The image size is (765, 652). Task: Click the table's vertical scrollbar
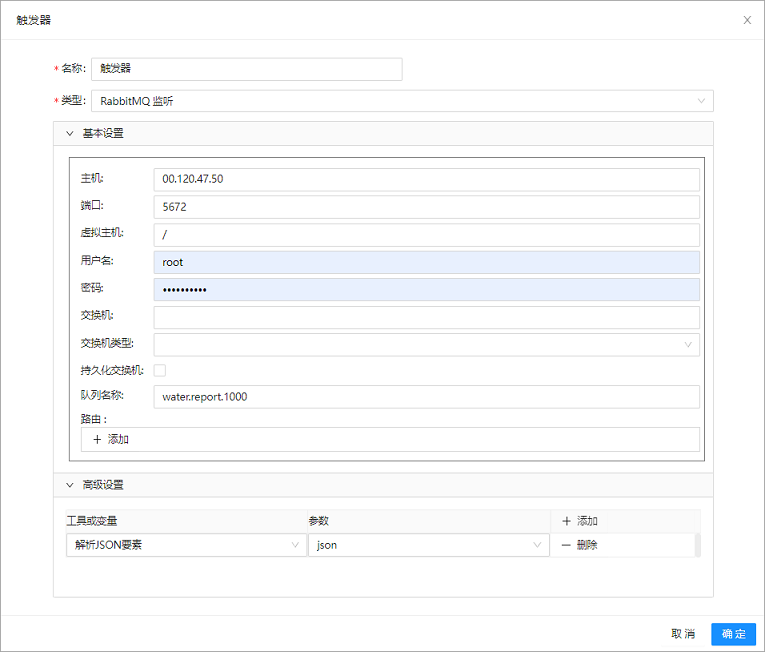tap(698, 545)
